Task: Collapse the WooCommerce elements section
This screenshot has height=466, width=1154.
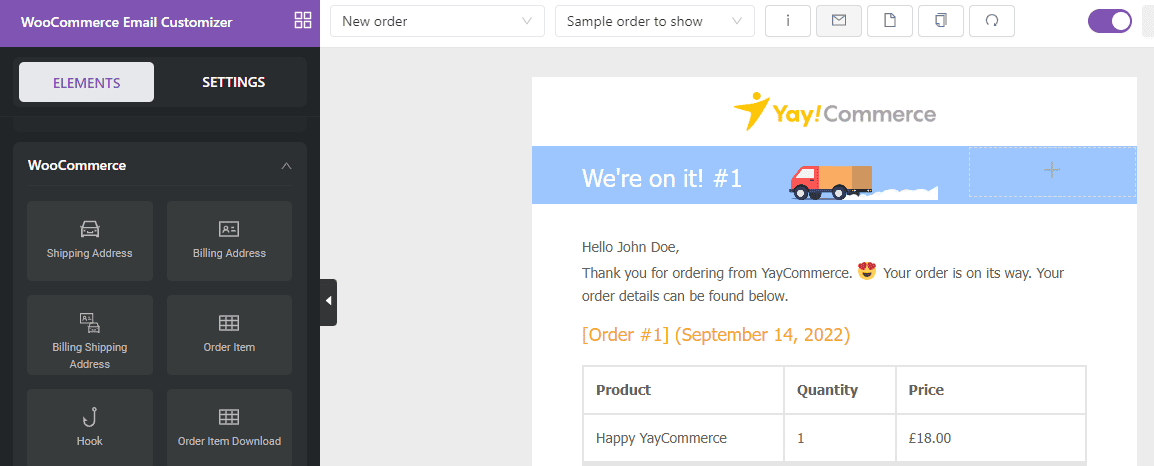Action: tap(286, 165)
